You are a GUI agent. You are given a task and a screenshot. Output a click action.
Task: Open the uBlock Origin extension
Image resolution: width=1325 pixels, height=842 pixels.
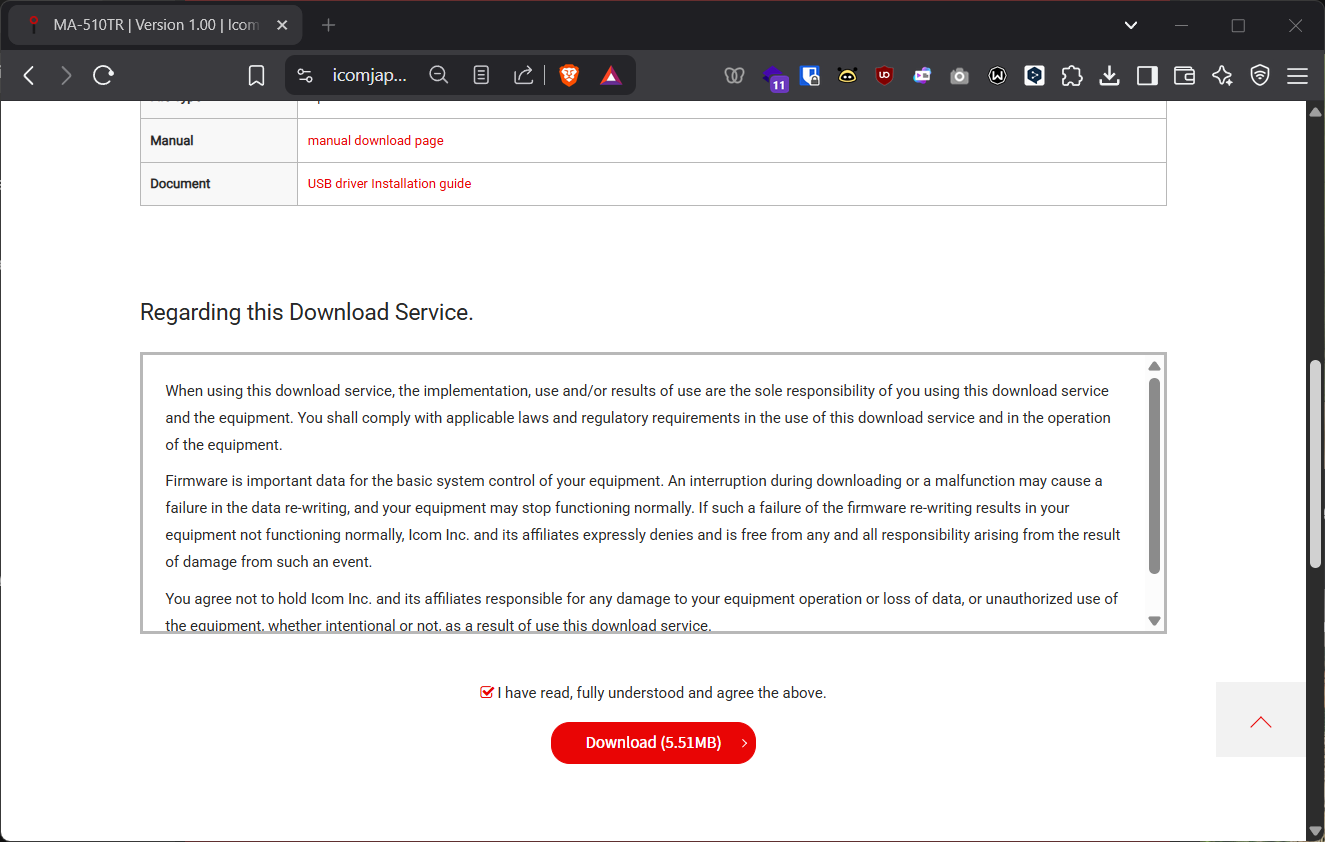884,75
